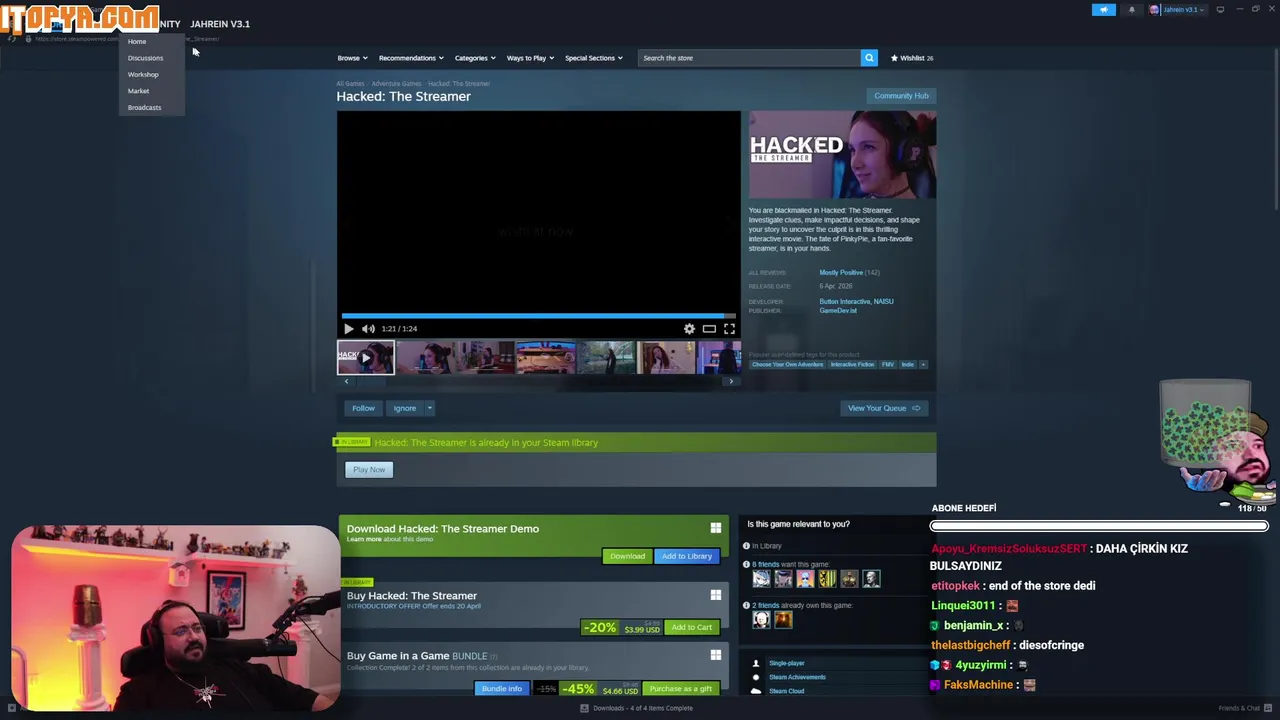The image size is (1280, 720).
Task: Select Market in the community dropdown
Action: (x=138, y=91)
